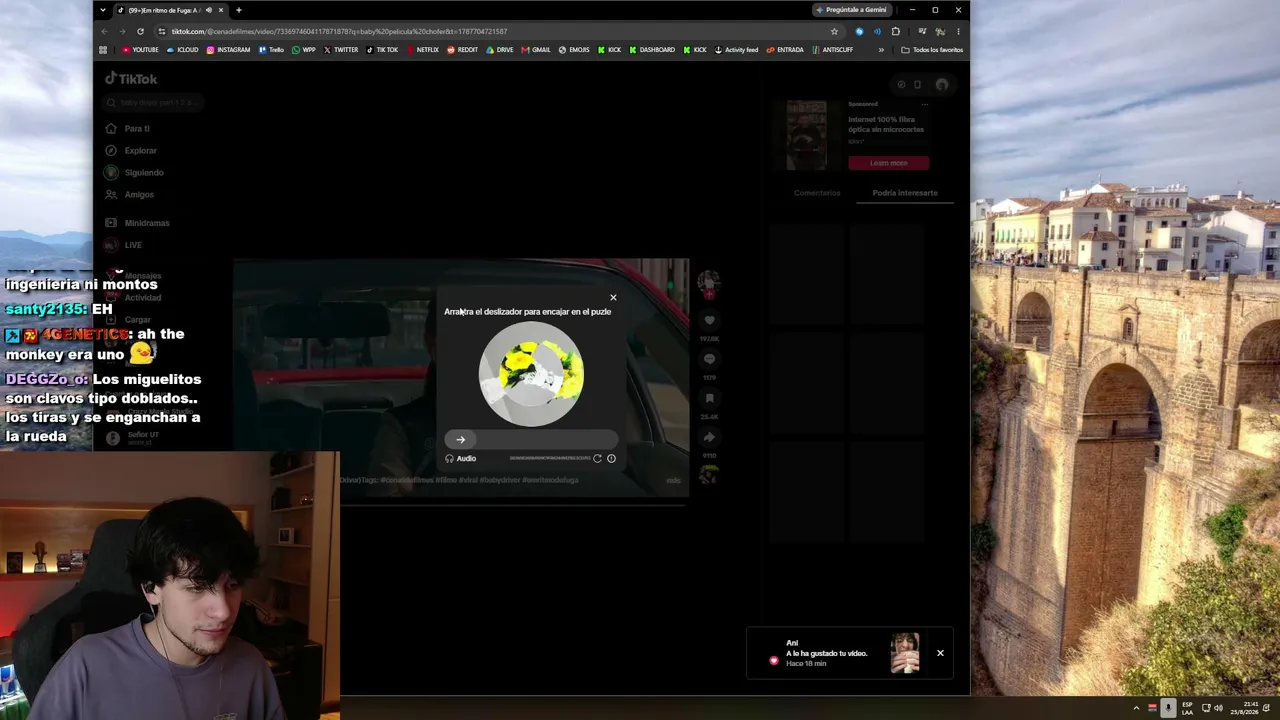Open the Trello bookmark

click(x=271, y=49)
